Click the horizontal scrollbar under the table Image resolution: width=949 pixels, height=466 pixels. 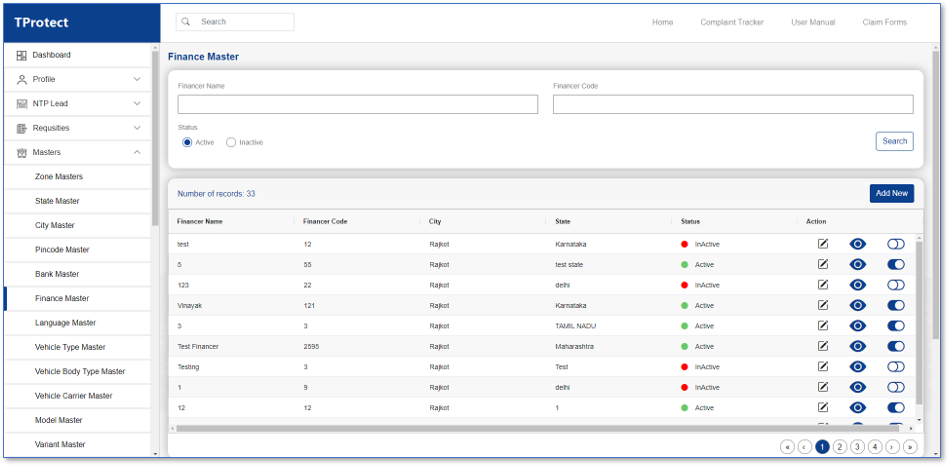(500, 428)
